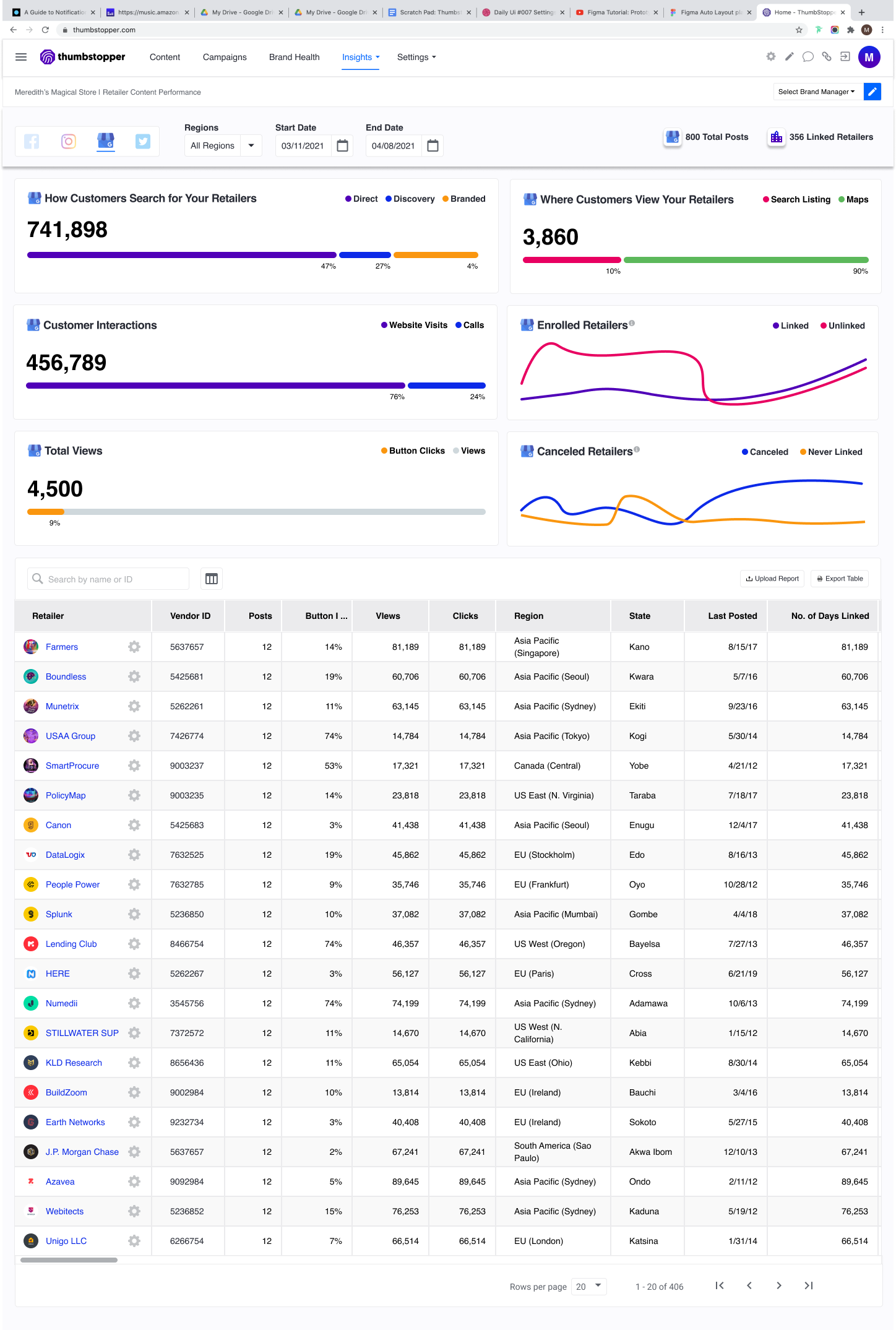Click the Export Table button
Screen dimensions: 896x1330
[x=840, y=579]
